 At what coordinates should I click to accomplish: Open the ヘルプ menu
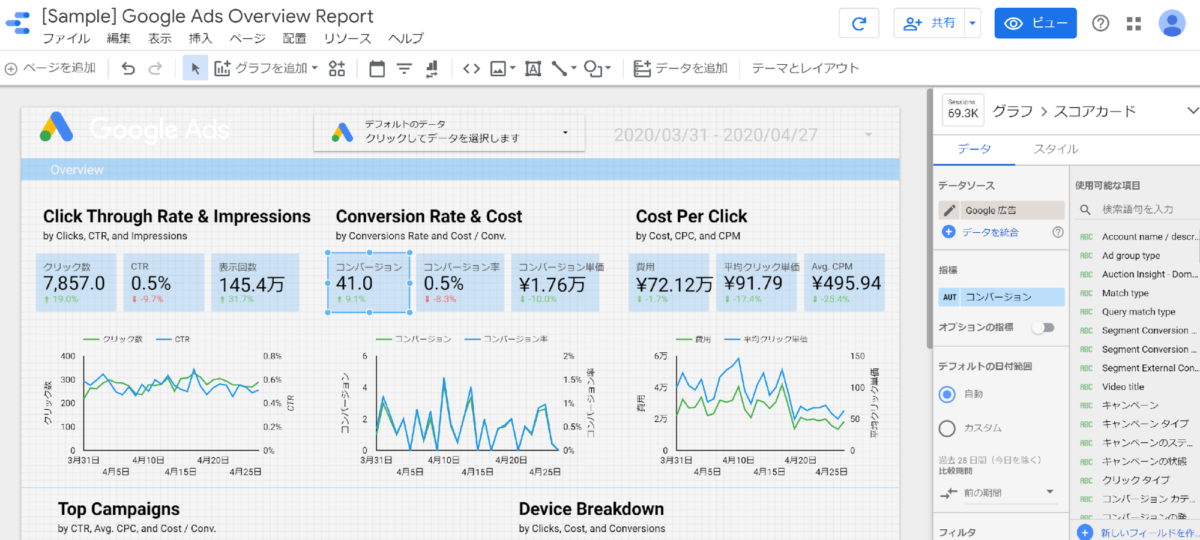(x=405, y=39)
